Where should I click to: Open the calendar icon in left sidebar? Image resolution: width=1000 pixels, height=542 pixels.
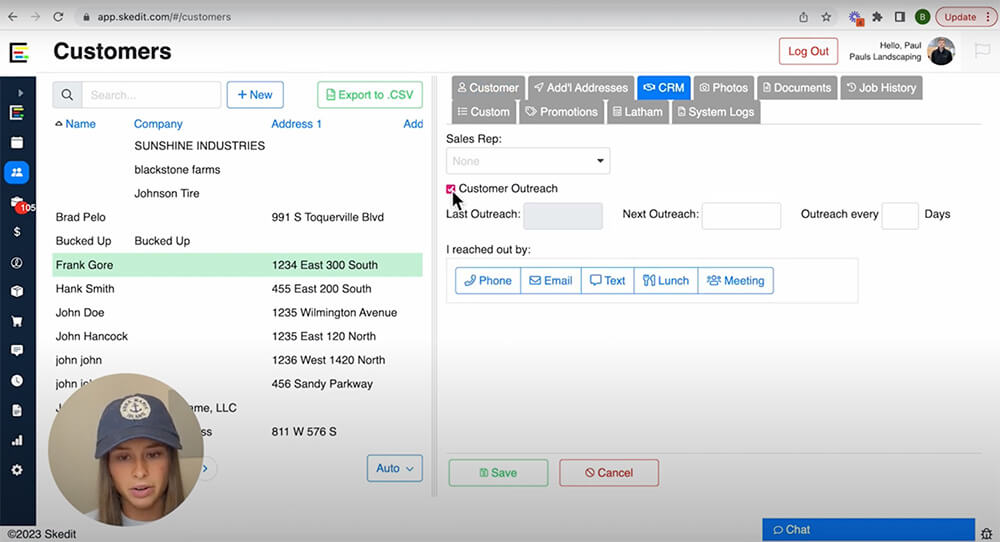[x=17, y=142]
